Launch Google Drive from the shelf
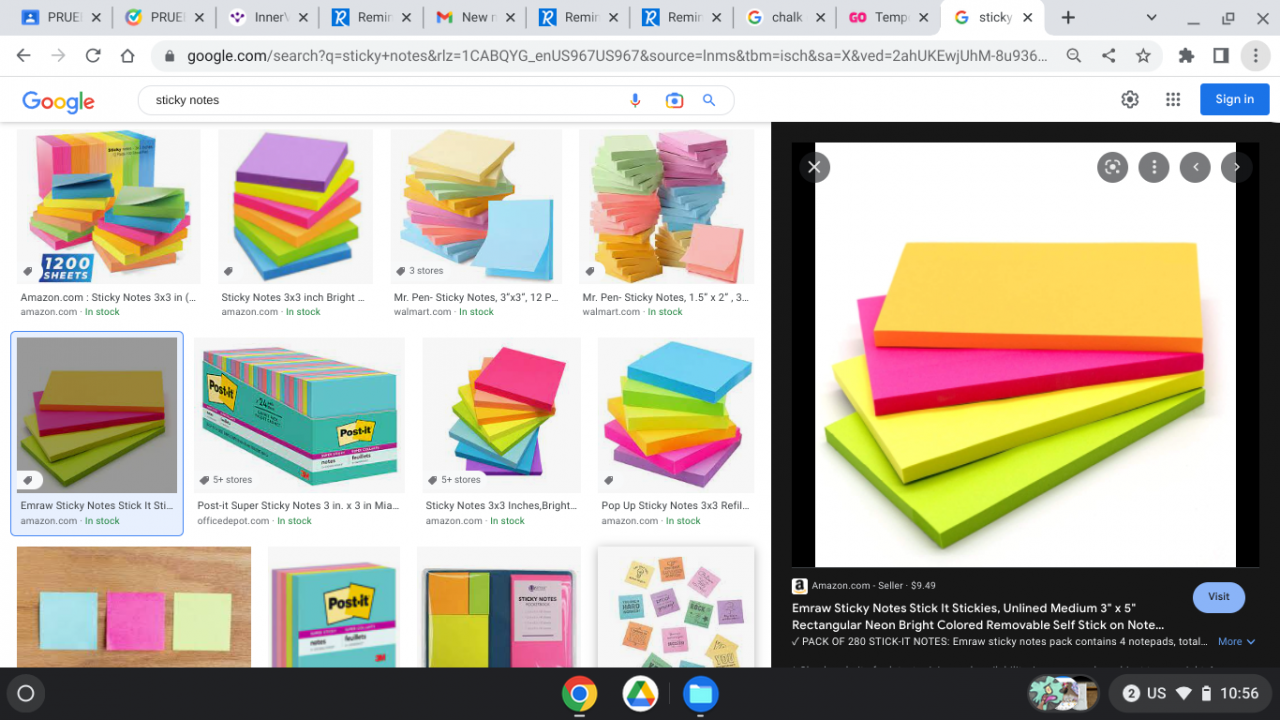This screenshot has width=1280, height=720. (640, 693)
